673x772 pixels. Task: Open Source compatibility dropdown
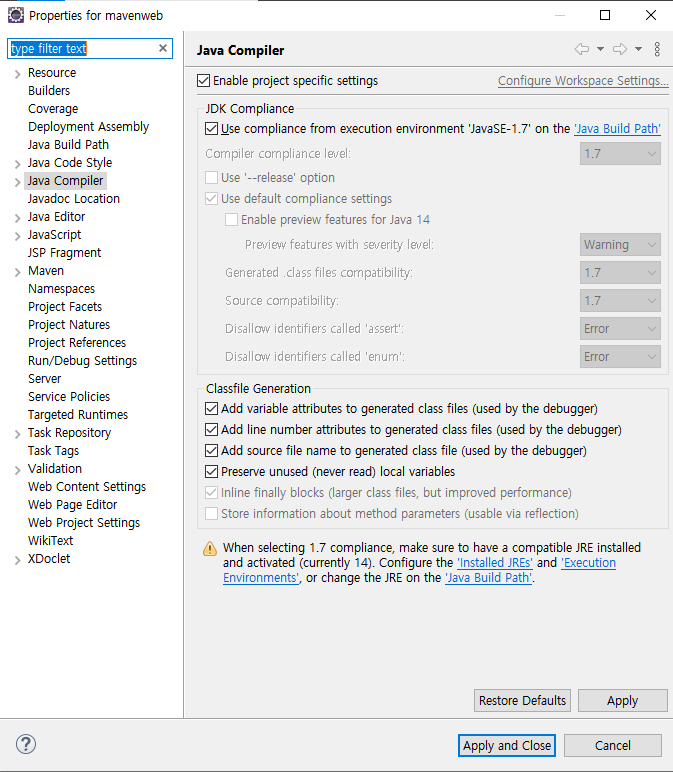620,301
